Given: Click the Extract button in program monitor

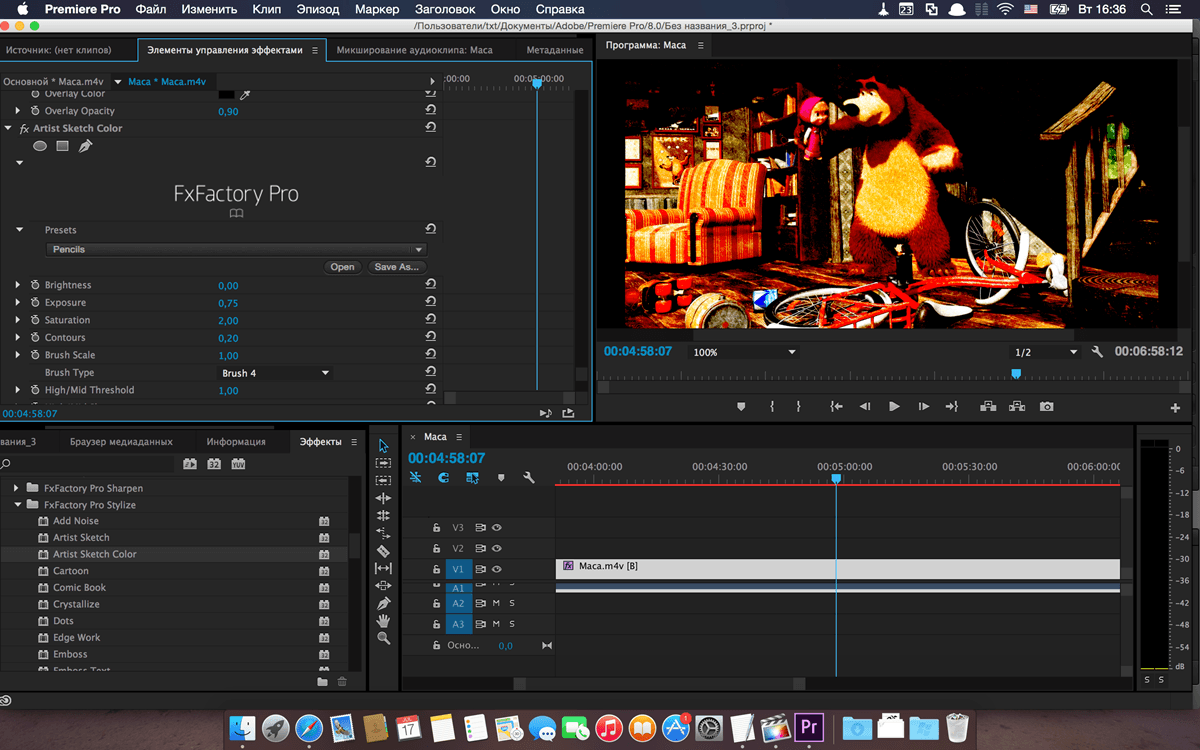Looking at the screenshot, I should pyautogui.click(x=1017, y=407).
